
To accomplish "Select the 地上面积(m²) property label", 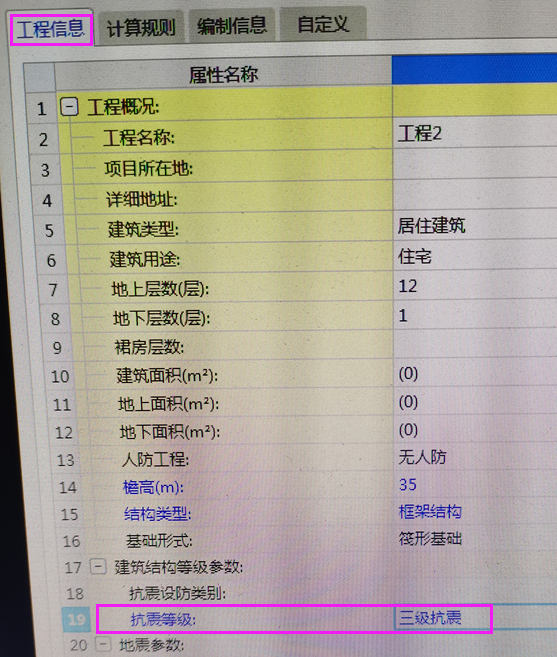I will coord(168,404).
